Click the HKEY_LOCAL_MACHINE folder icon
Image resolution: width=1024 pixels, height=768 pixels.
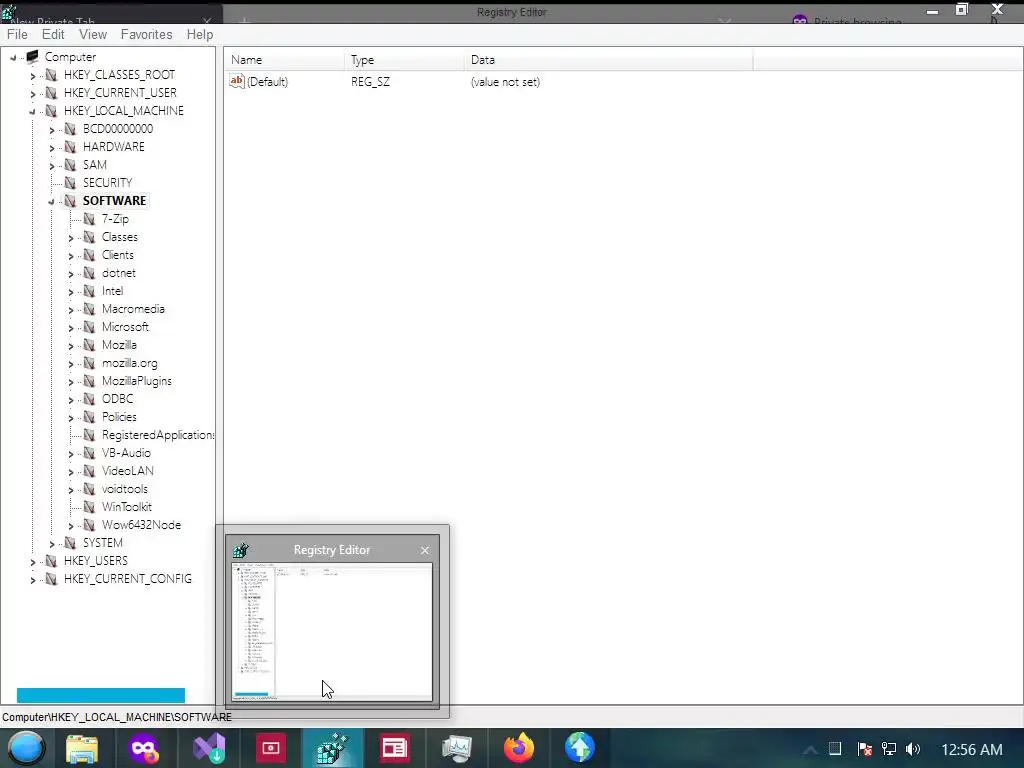pyautogui.click(x=51, y=111)
